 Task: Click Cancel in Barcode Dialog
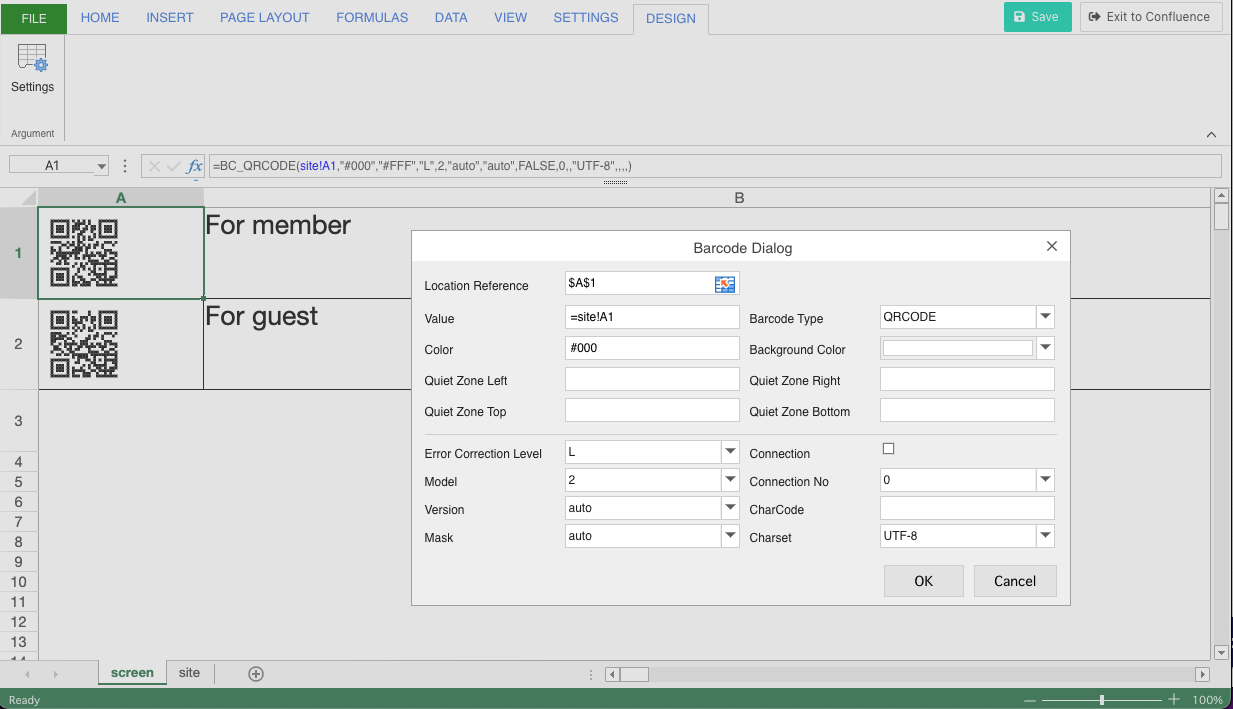[1015, 581]
